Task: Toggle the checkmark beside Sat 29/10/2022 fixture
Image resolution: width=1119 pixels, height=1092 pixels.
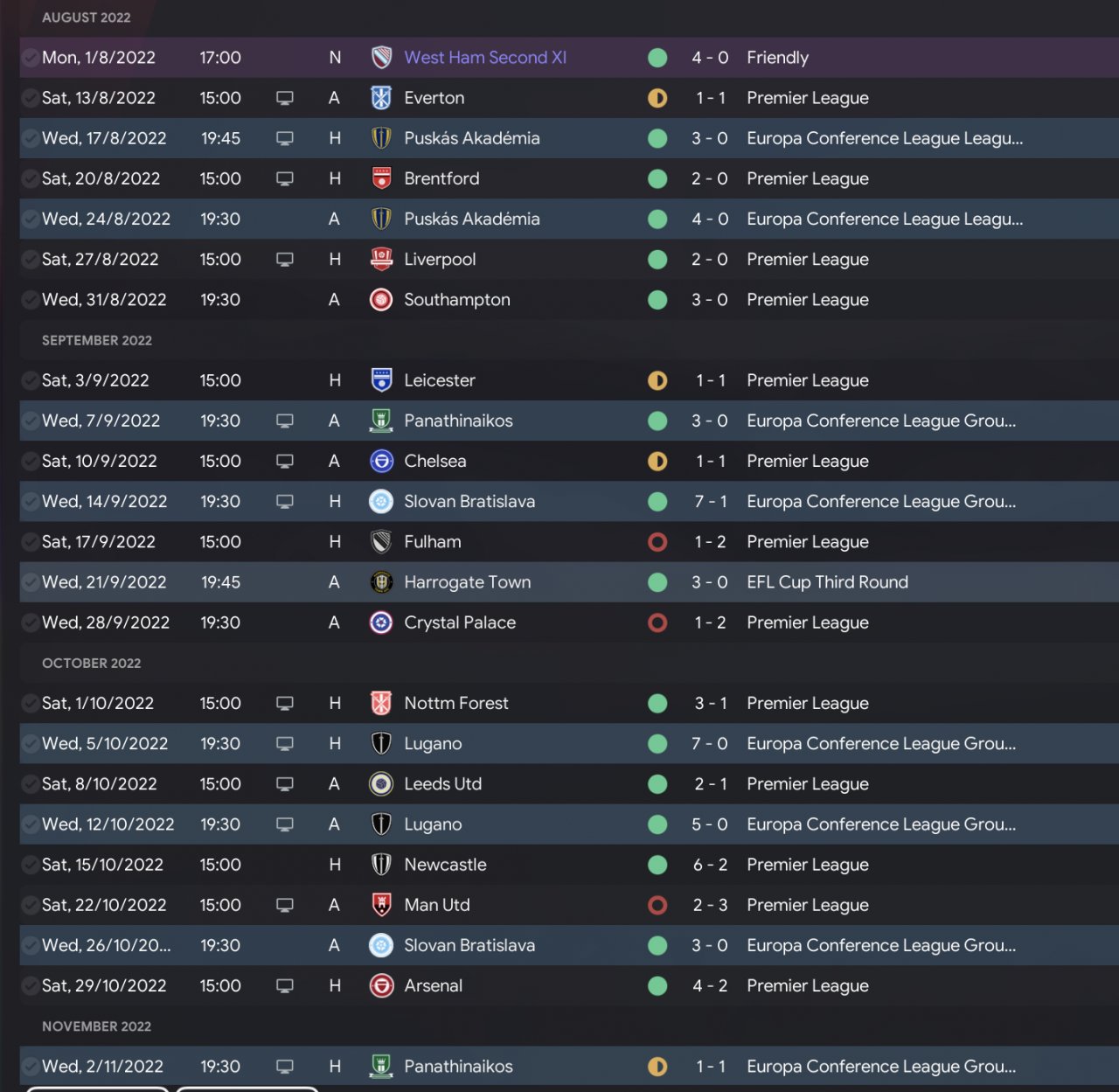Action: tap(30, 985)
